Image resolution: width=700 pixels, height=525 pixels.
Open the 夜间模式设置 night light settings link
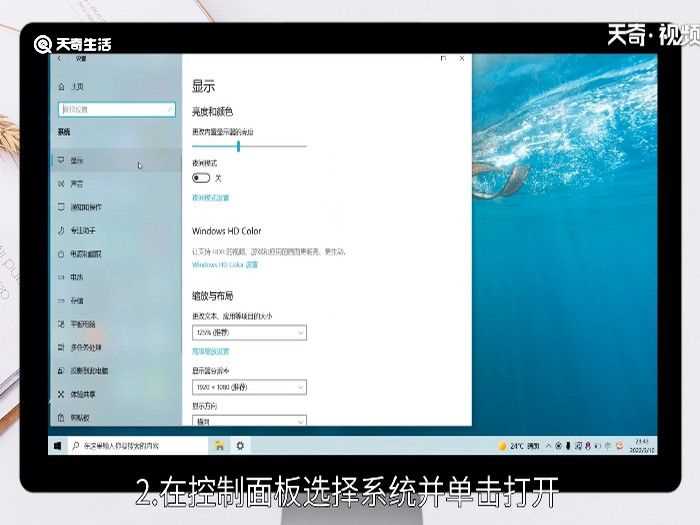click(x=211, y=197)
